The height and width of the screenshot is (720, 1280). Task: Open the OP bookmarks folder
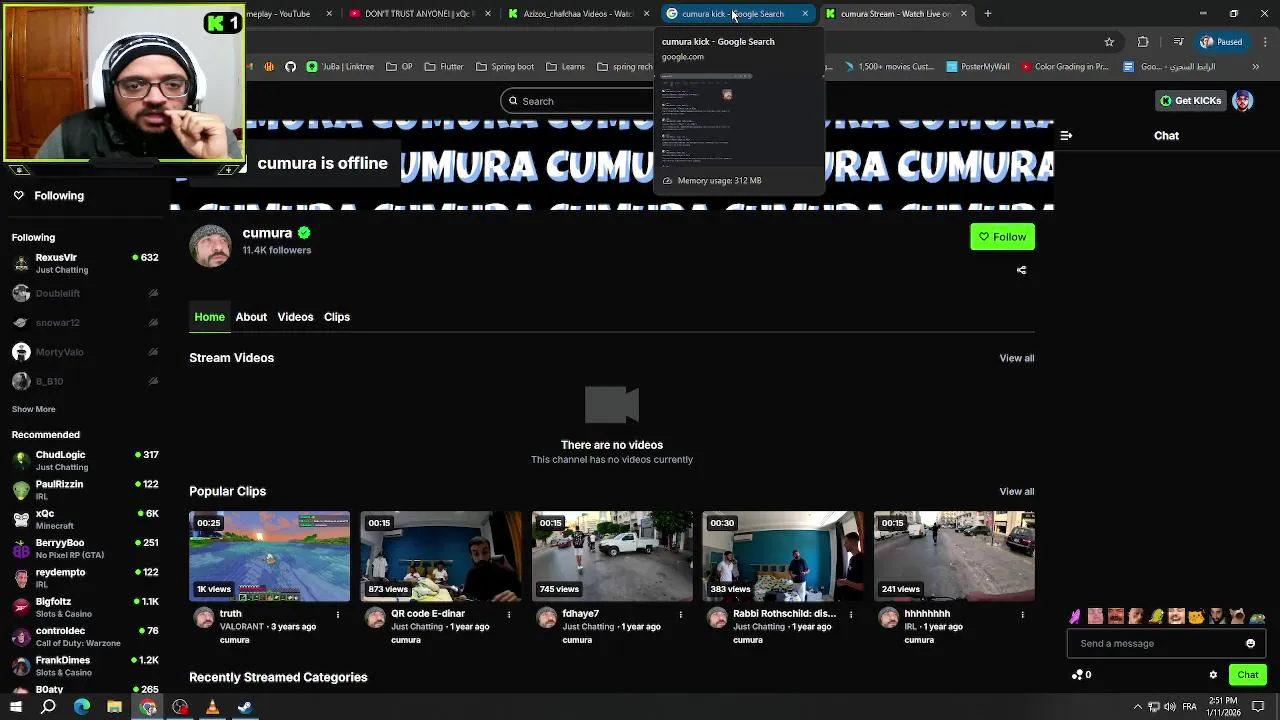pyautogui.click(x=398, y=67)
